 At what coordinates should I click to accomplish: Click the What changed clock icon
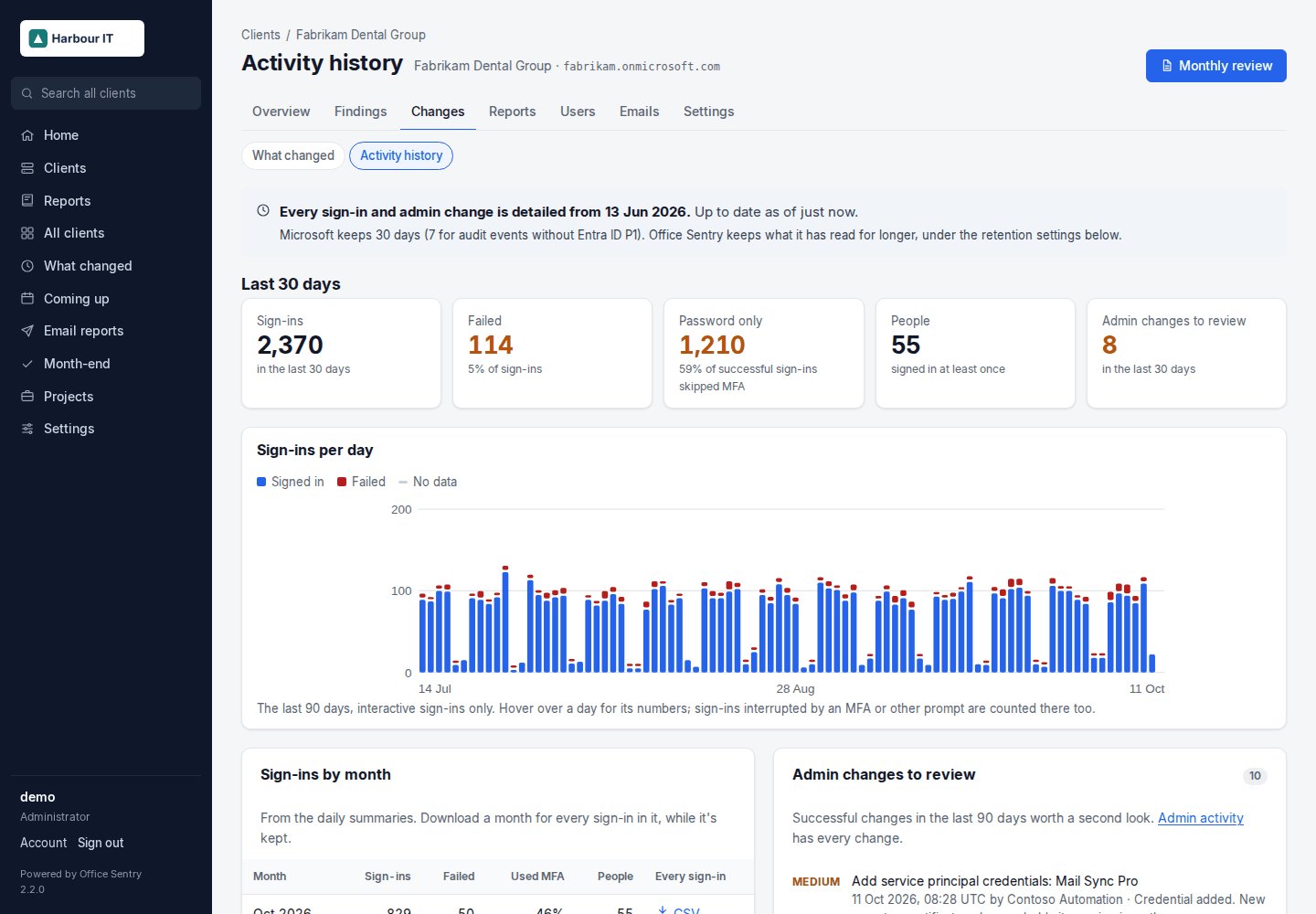27,266
